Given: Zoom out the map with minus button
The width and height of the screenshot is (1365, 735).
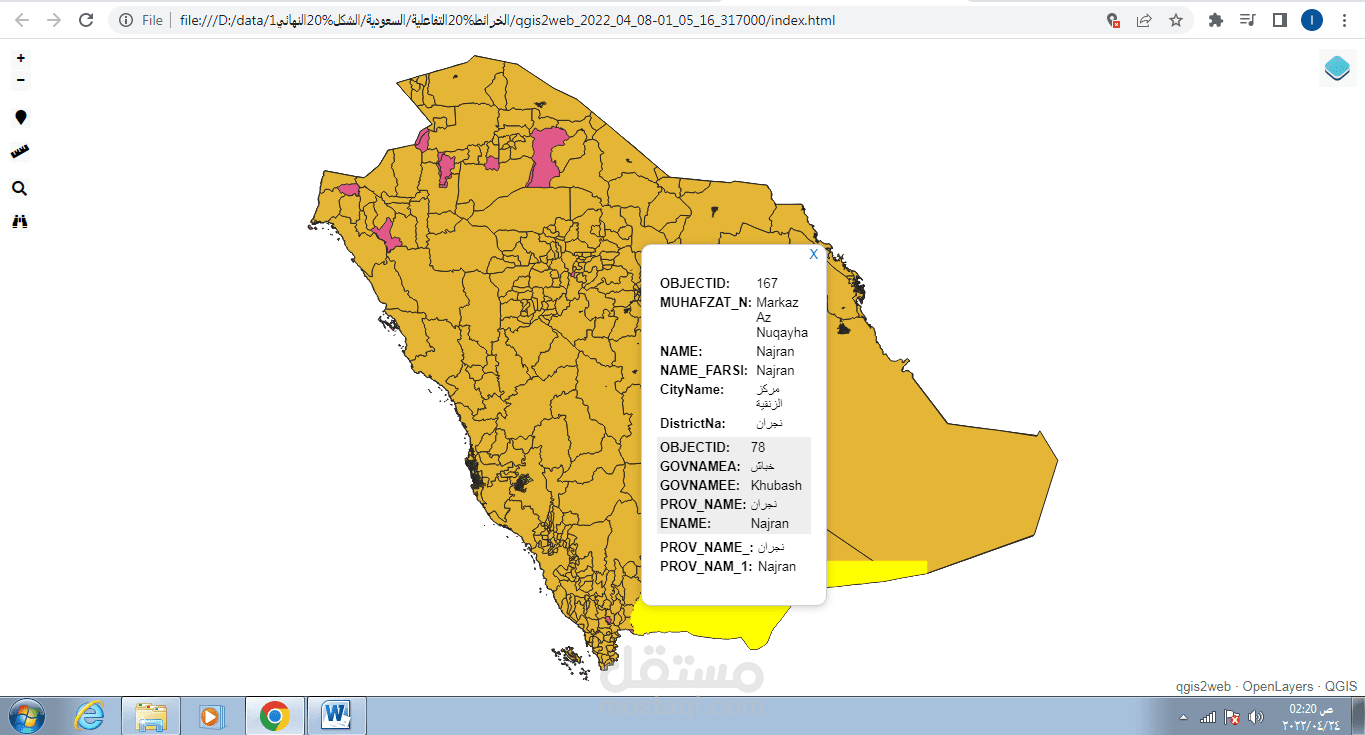Looking at the screenshot, I should pos(21,80).
